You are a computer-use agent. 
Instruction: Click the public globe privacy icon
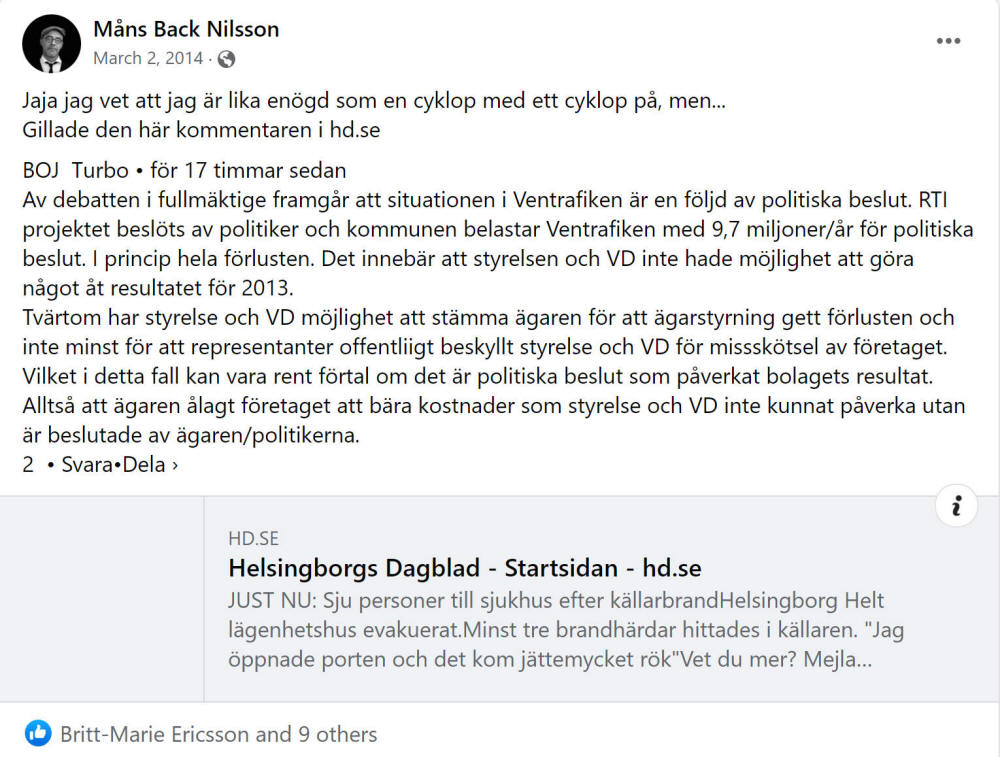(x=226, y=59)
